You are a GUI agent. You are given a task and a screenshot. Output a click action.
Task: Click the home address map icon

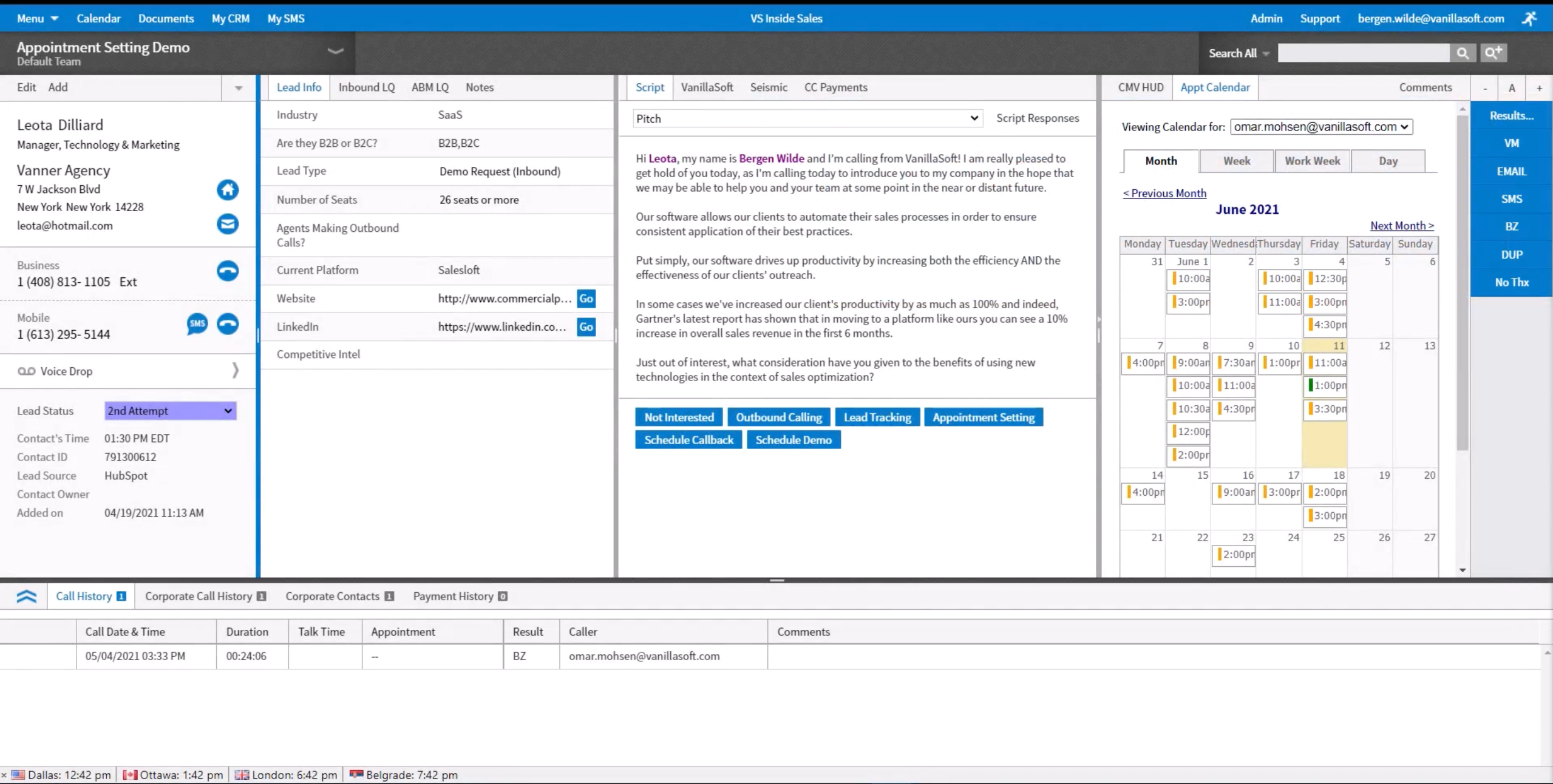click(x=228, y=190)
